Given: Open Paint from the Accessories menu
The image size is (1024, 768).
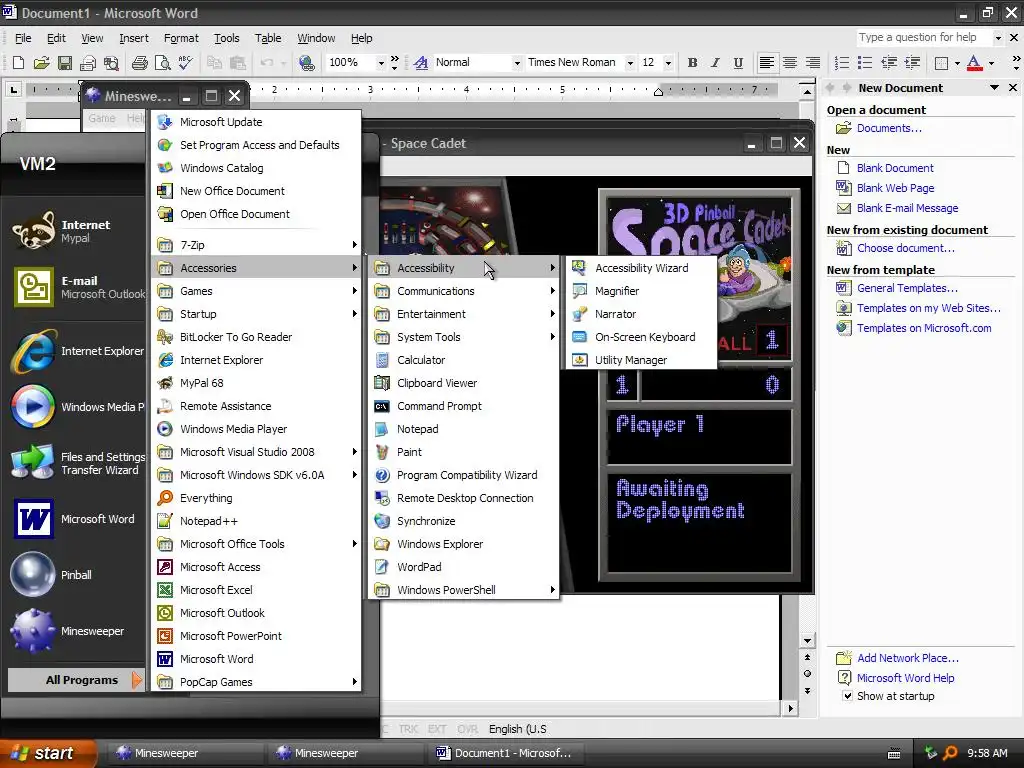Looking at the screenshot, I should coord(464,452).
